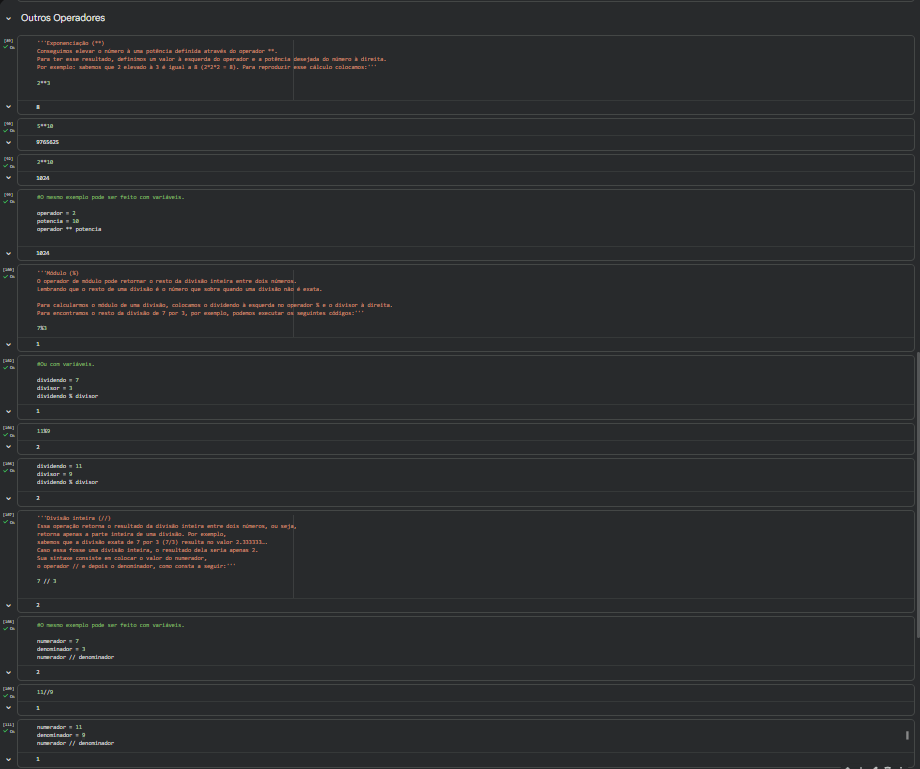Image resolution: width=920 pixels, height=769 pixels.
Task: Collapse output of the numerador = 11 cell
Action: 8,759
